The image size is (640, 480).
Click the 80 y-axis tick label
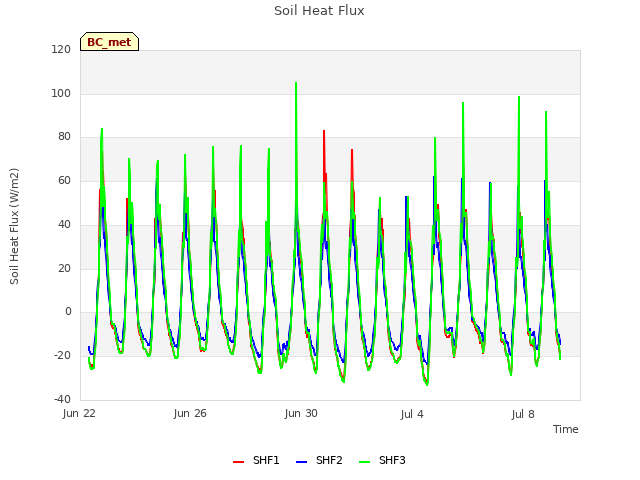(64, 137)
